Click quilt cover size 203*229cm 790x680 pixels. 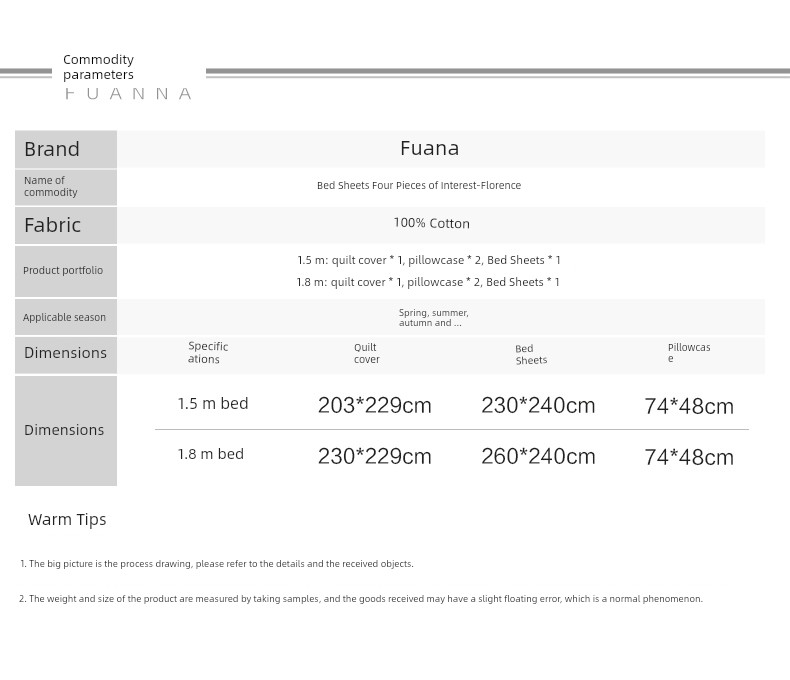tap(374, 405)
